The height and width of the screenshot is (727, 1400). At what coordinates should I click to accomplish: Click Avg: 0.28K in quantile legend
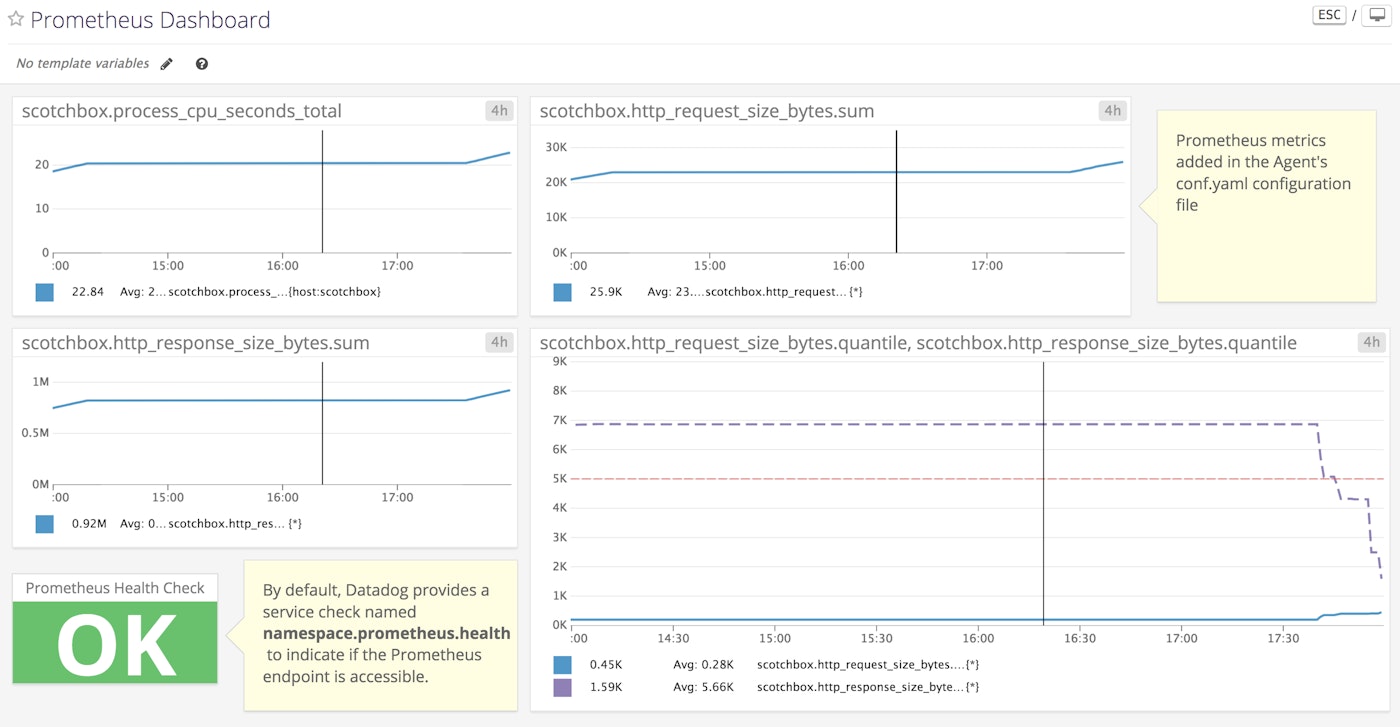coord(703,664)
